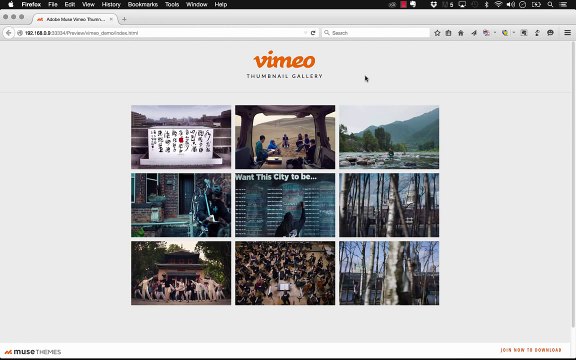Image resolution: width=576 pixels, height=360 pixels.
Task: Click the Bluetooth status icon
Action: 486,4
